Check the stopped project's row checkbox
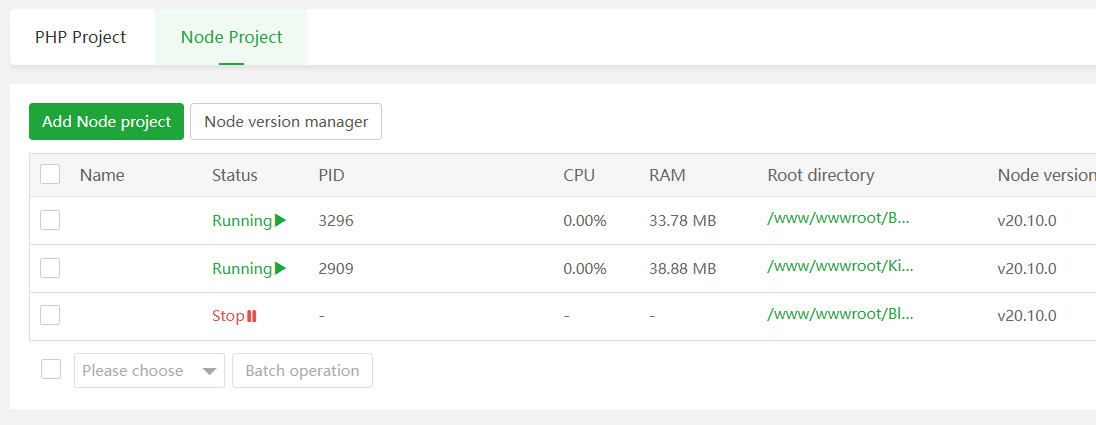 (x=50, y=316)
